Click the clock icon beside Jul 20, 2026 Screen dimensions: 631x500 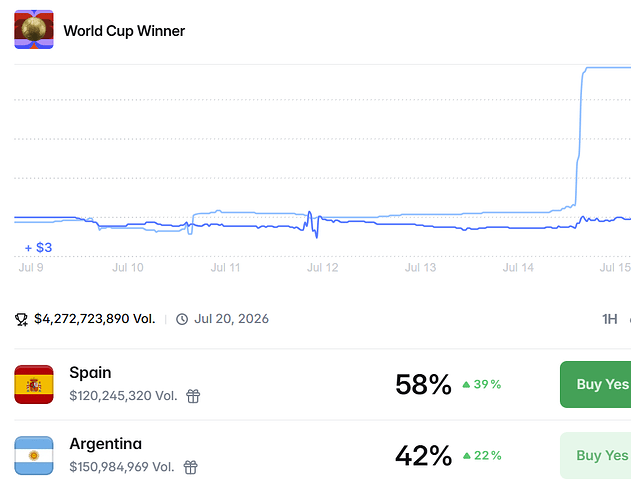pyautogui.click(x=182, y=319)
